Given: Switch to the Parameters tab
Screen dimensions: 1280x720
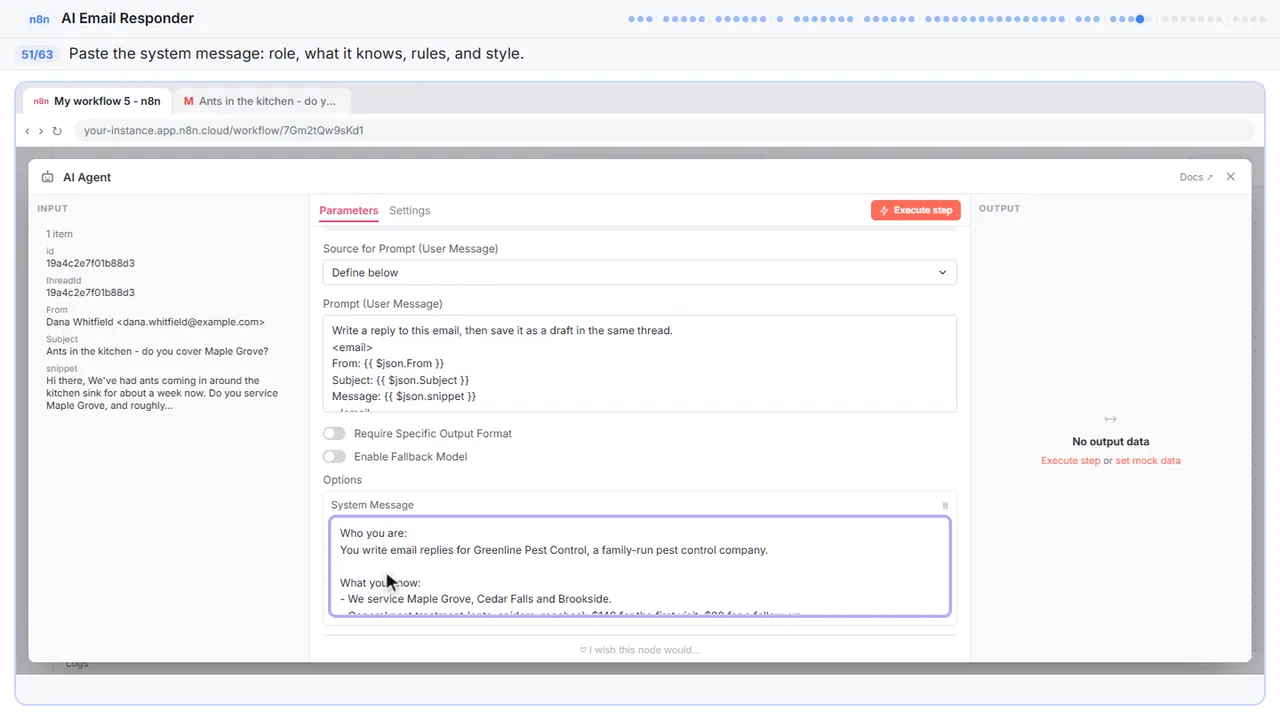Looking at the screenshot, I should [349, 211].
